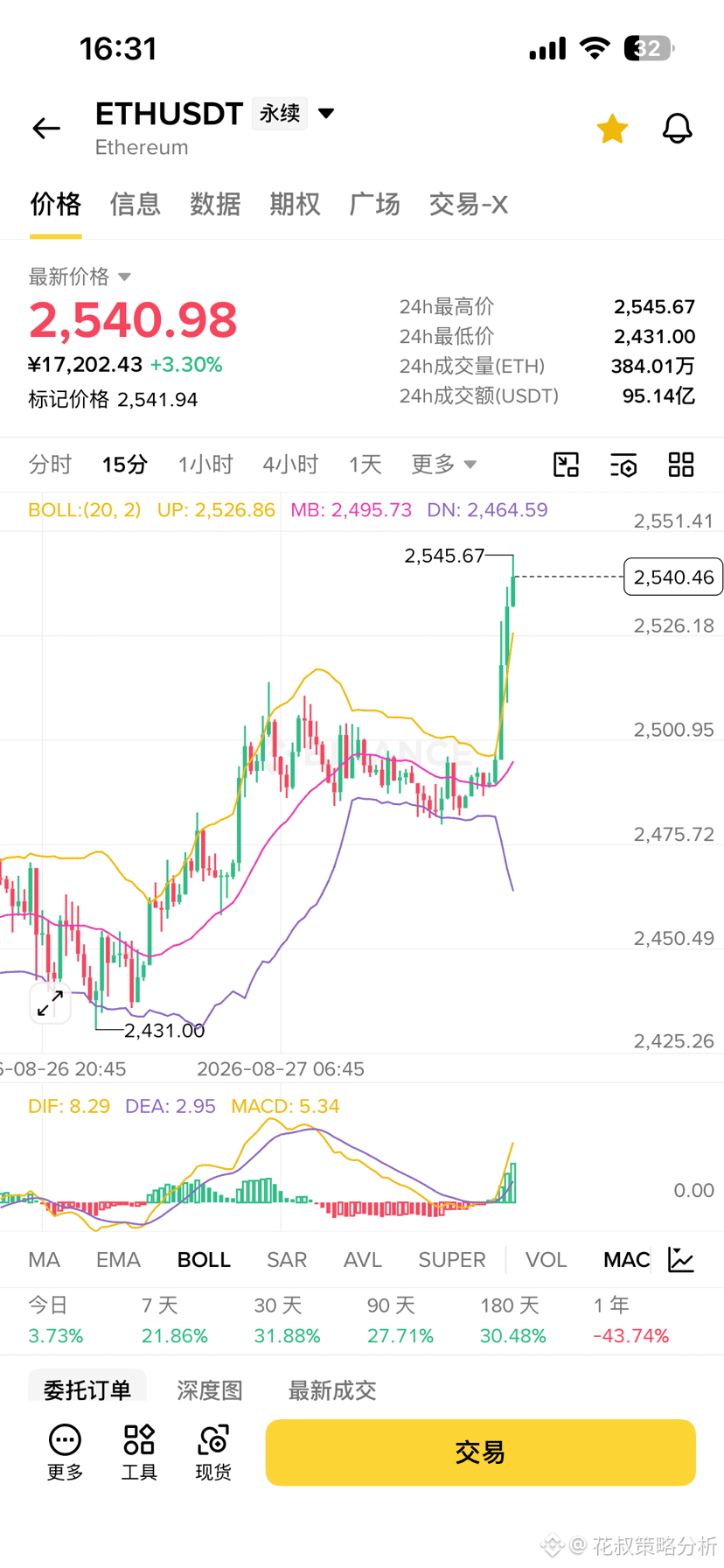Select the 分时 chart interval

tap(50, 465)
